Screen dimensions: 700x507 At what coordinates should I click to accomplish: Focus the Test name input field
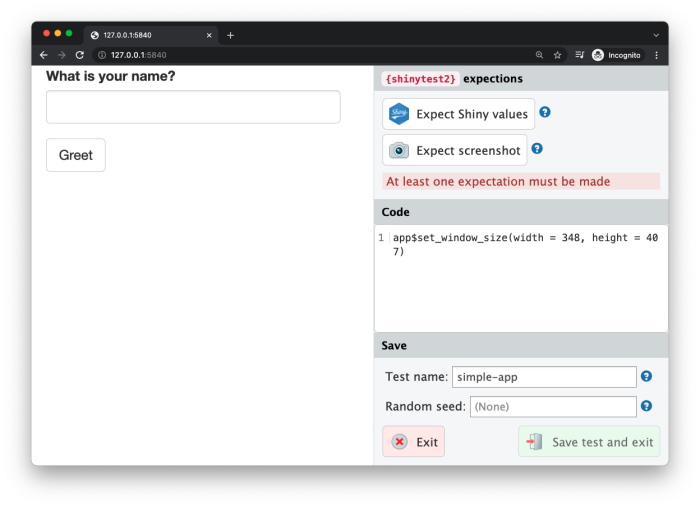click(x=544, y=377)
